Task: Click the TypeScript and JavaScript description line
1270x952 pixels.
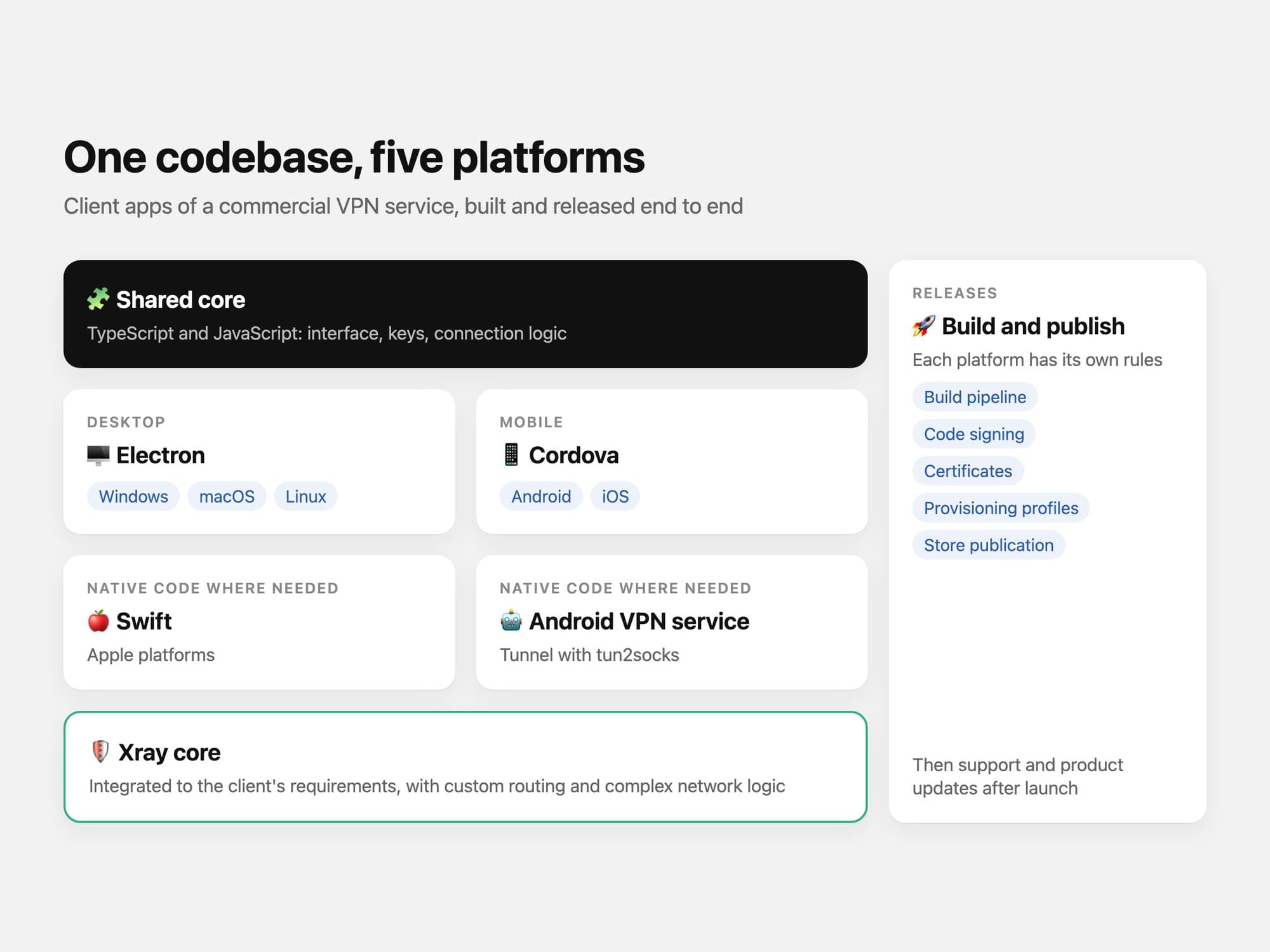Action: coord(326,333)
